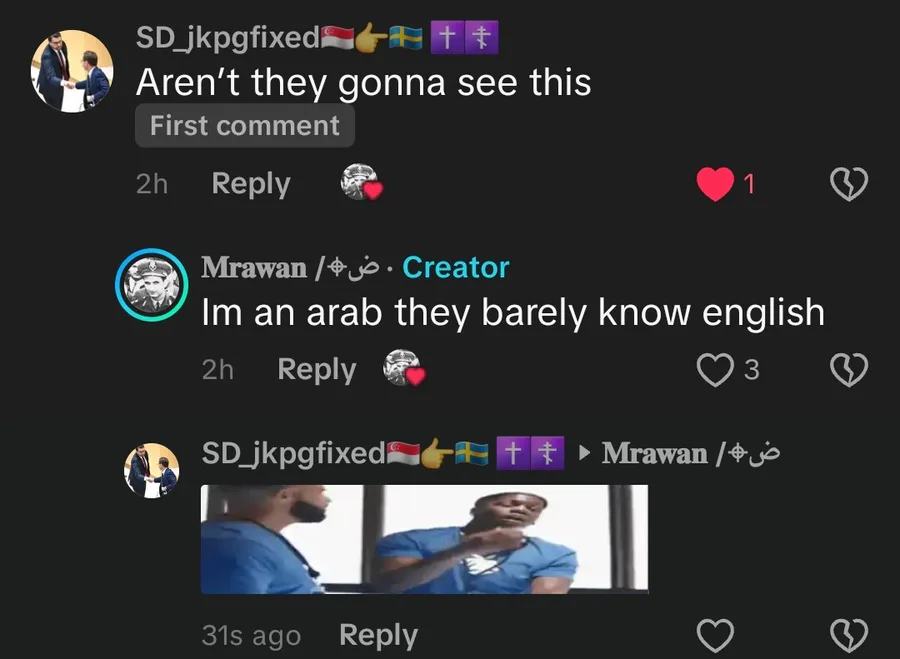
Task: View the creator-liked avatar badge under creator reply
Action: (x=404, y=367)
